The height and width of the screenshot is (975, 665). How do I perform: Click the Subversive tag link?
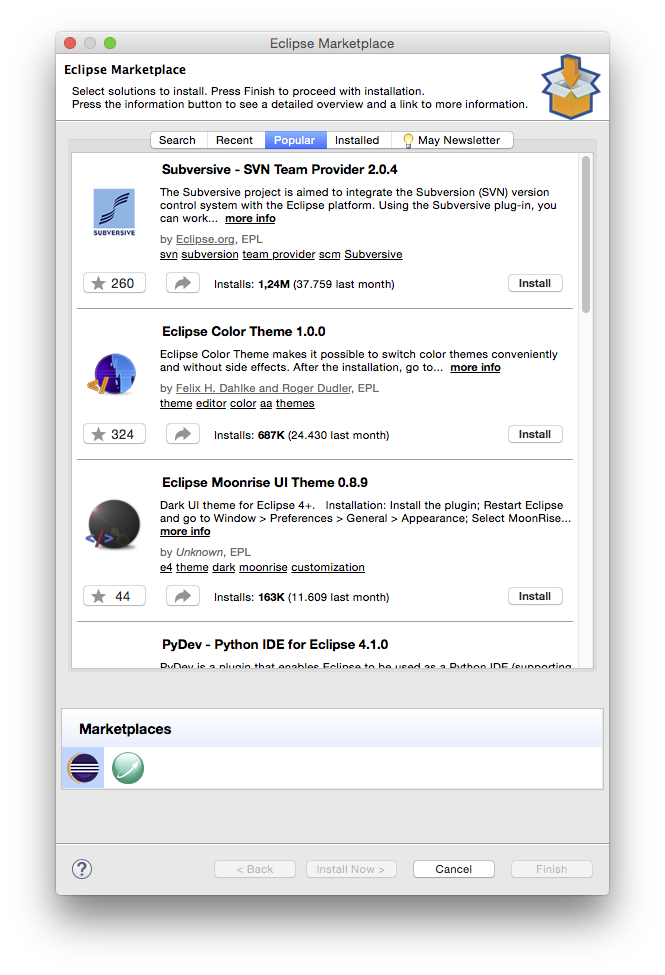pyautogui.click(x=373, y=254)
